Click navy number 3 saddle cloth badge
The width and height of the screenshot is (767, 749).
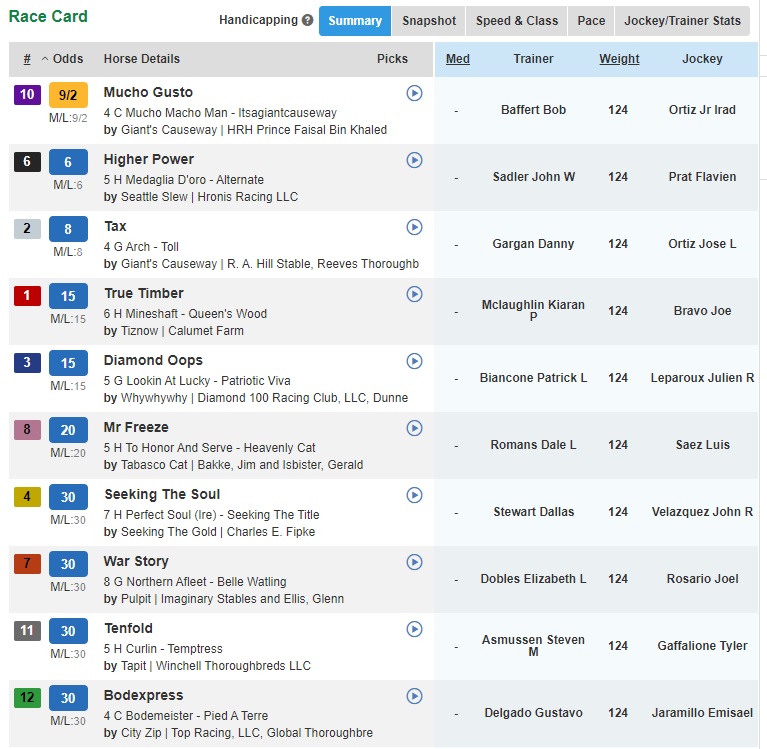click(27, 363)
